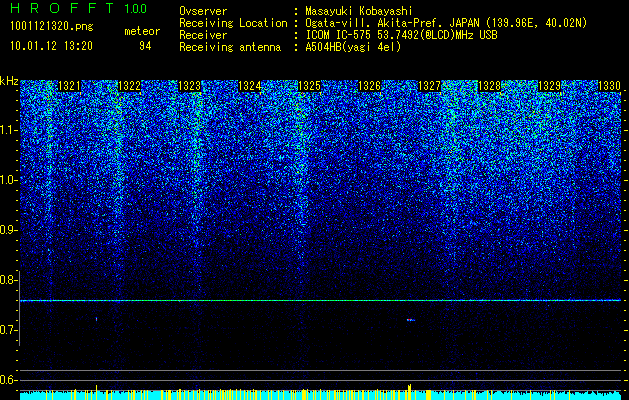Click the 'Ovserver' field label
This screenshot has height=400, width=629.
[203, 12]
